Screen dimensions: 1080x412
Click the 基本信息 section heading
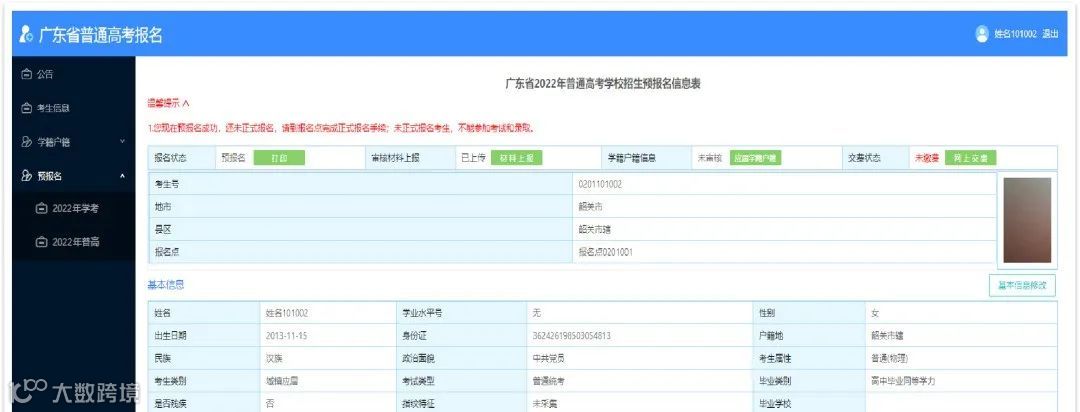[x=166, y=285]
